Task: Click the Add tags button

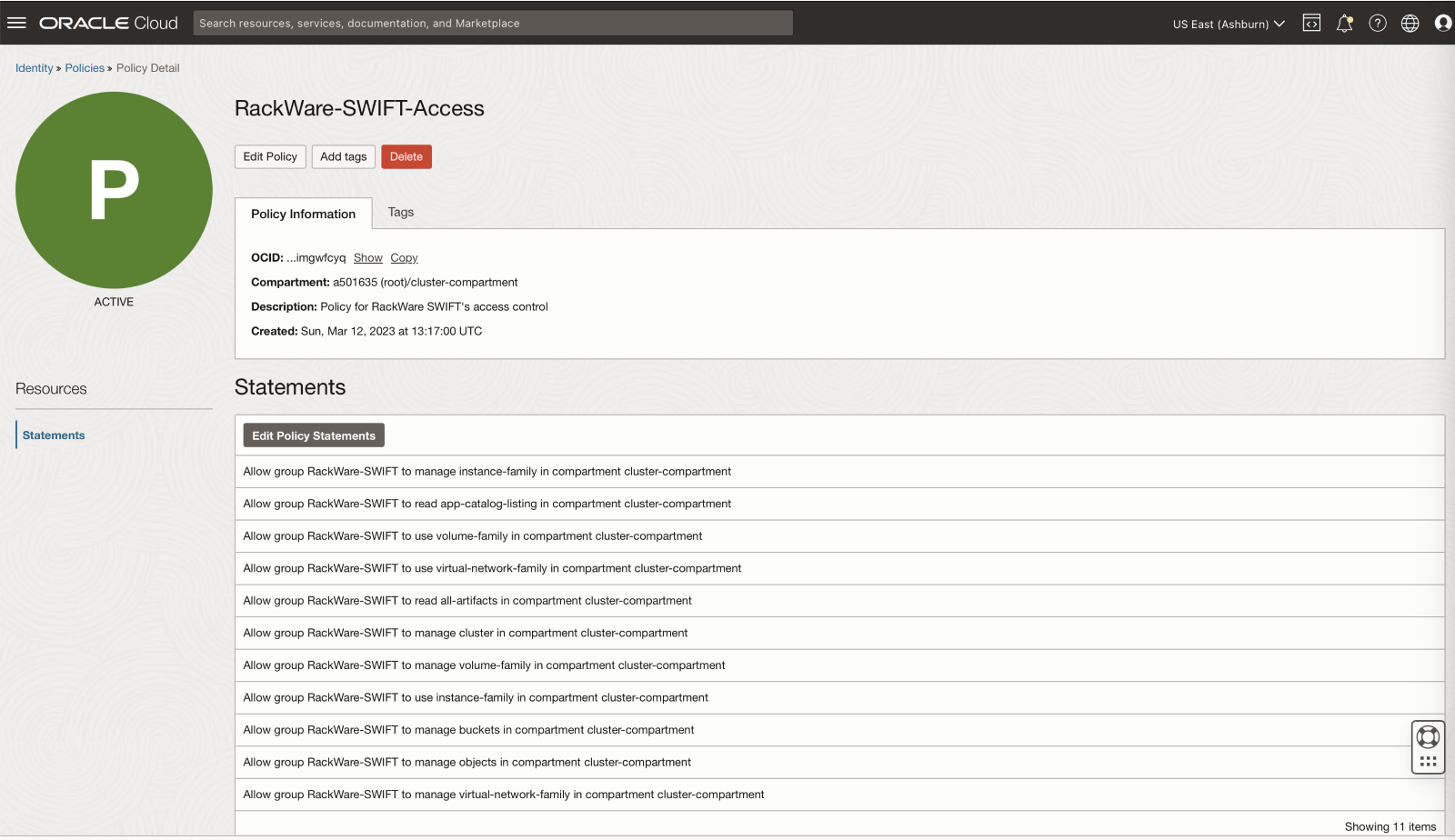Action: point(344,156)
